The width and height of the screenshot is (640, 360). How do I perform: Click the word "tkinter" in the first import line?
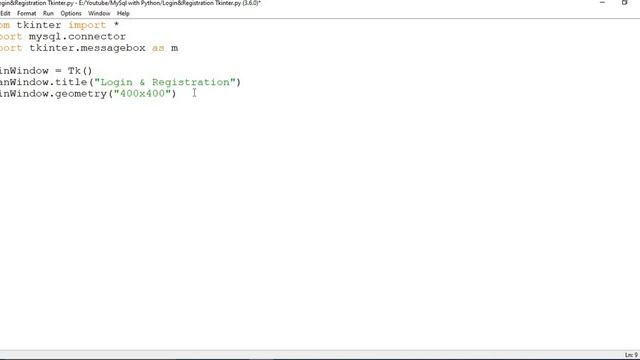(x=39, y=25)
